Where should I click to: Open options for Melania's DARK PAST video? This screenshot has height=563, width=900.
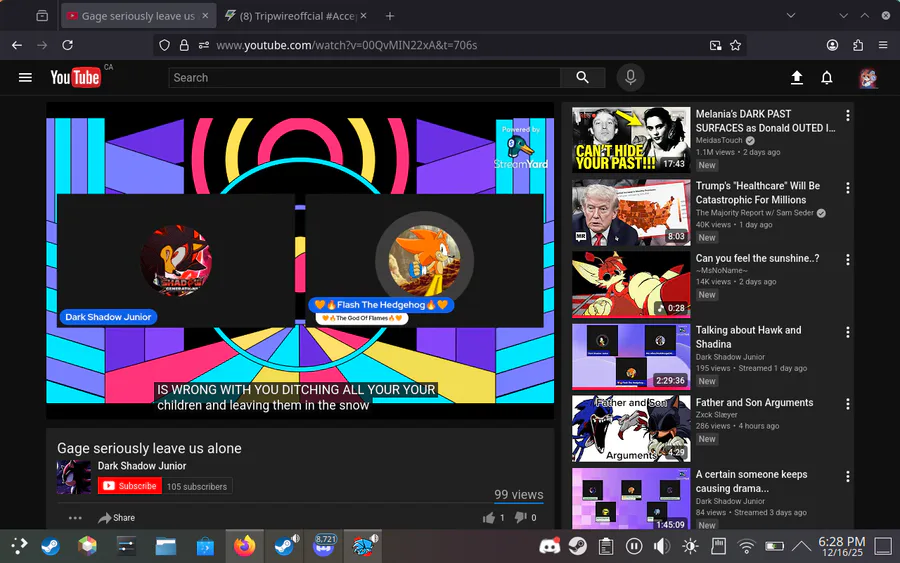(848, 115)
